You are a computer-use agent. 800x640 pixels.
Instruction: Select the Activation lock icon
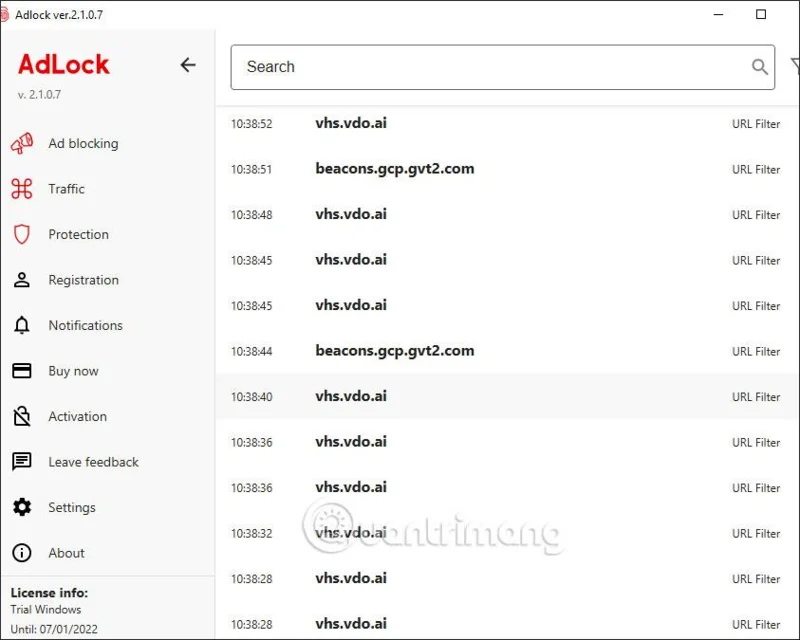click(22, 416)
